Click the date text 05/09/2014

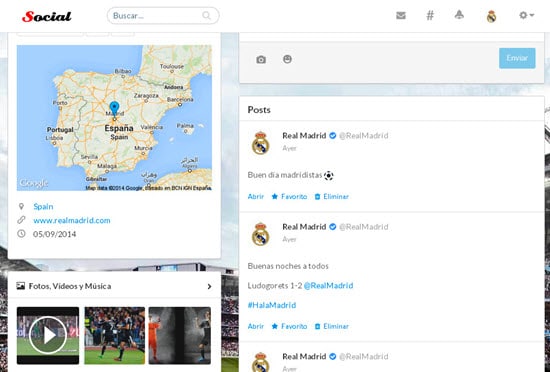tap(54, 234)
